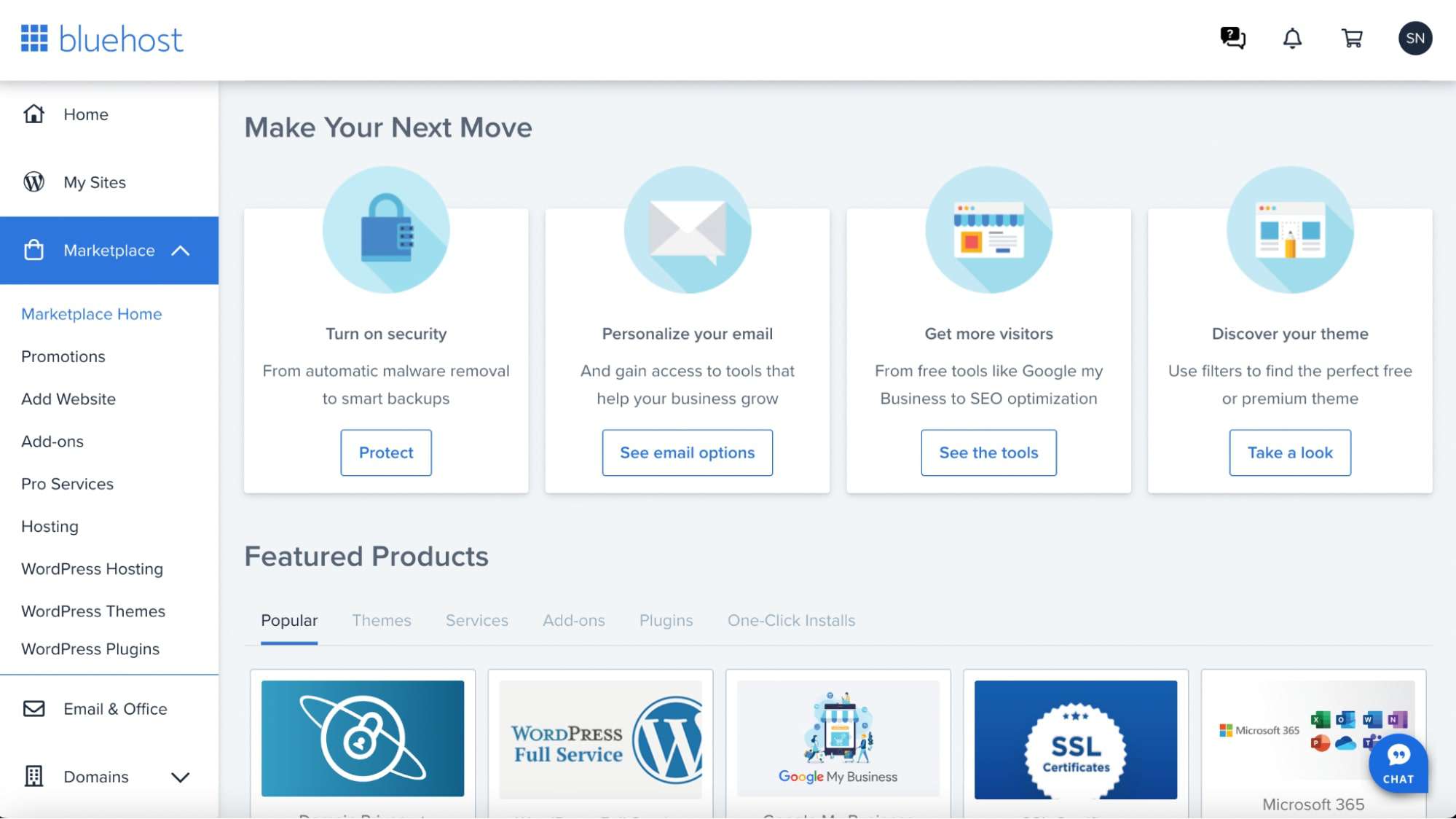Screen dimensions: 1456x819
Task: Open notifications bell icon
Action: click(1292, 38)
